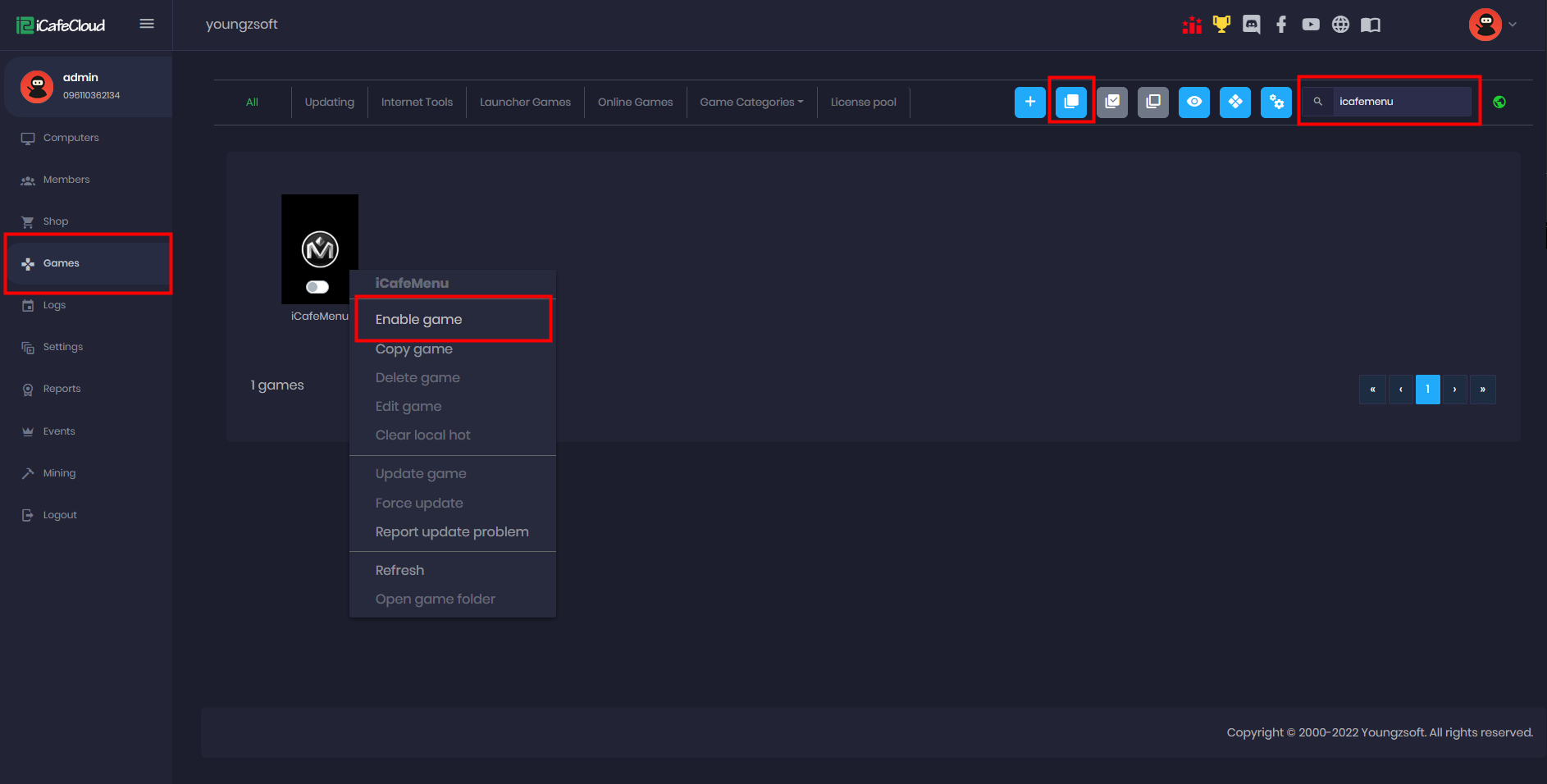Screen dimensions: 1547x784
Task: Choose Report update problem menu entry
Action: 452,532
